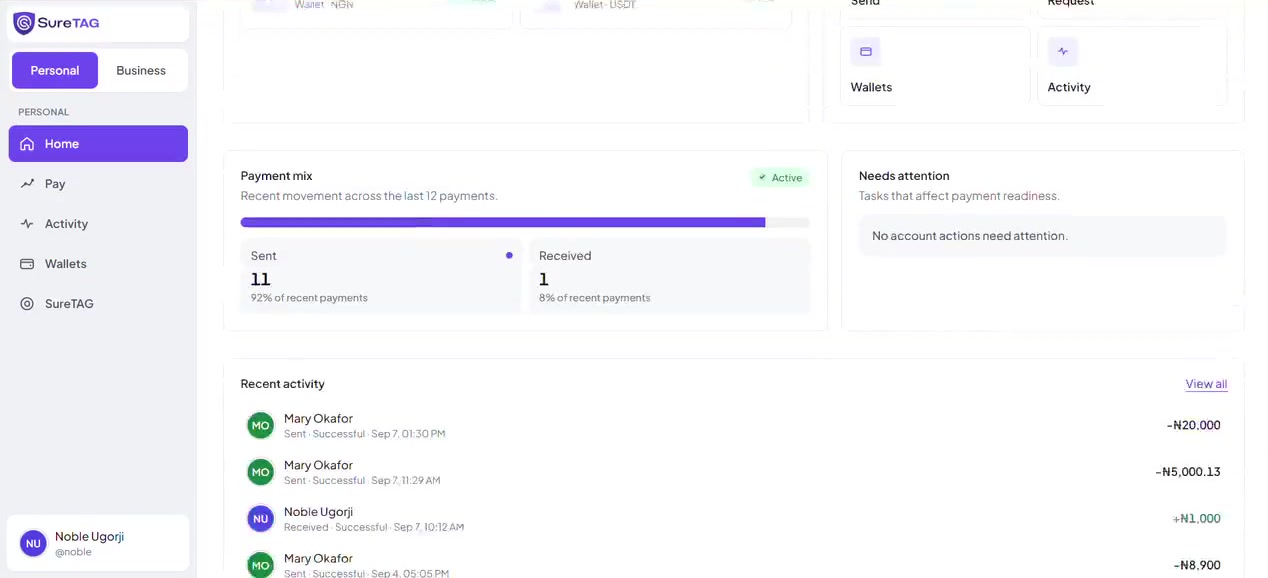
Task: Click the NU avatar in Recent activity
Action: click(x=261, y=518)
